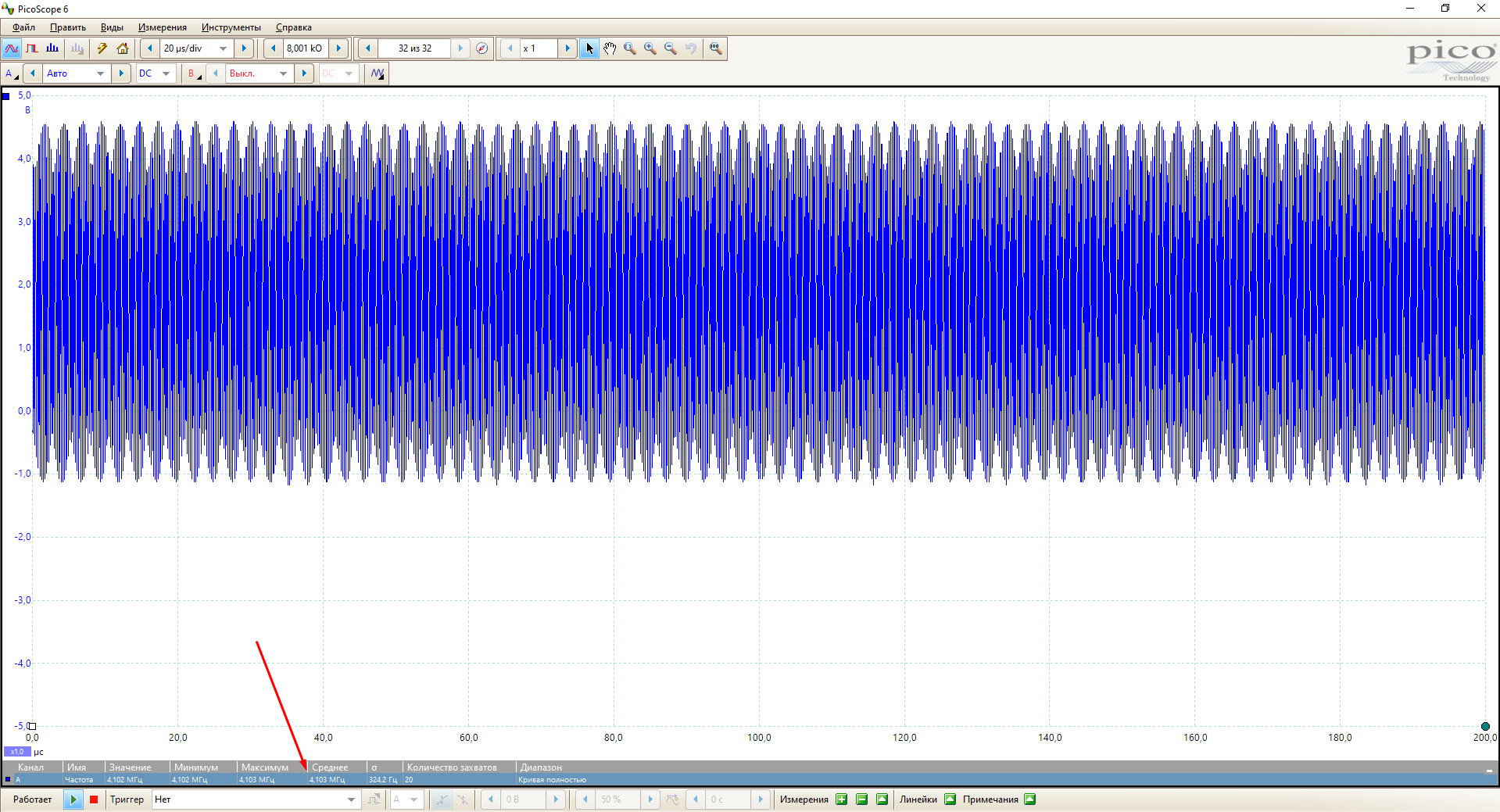Click channel A blue axis color marker
This screenshot has height=812, width=1500.
(x=6, y=96)
